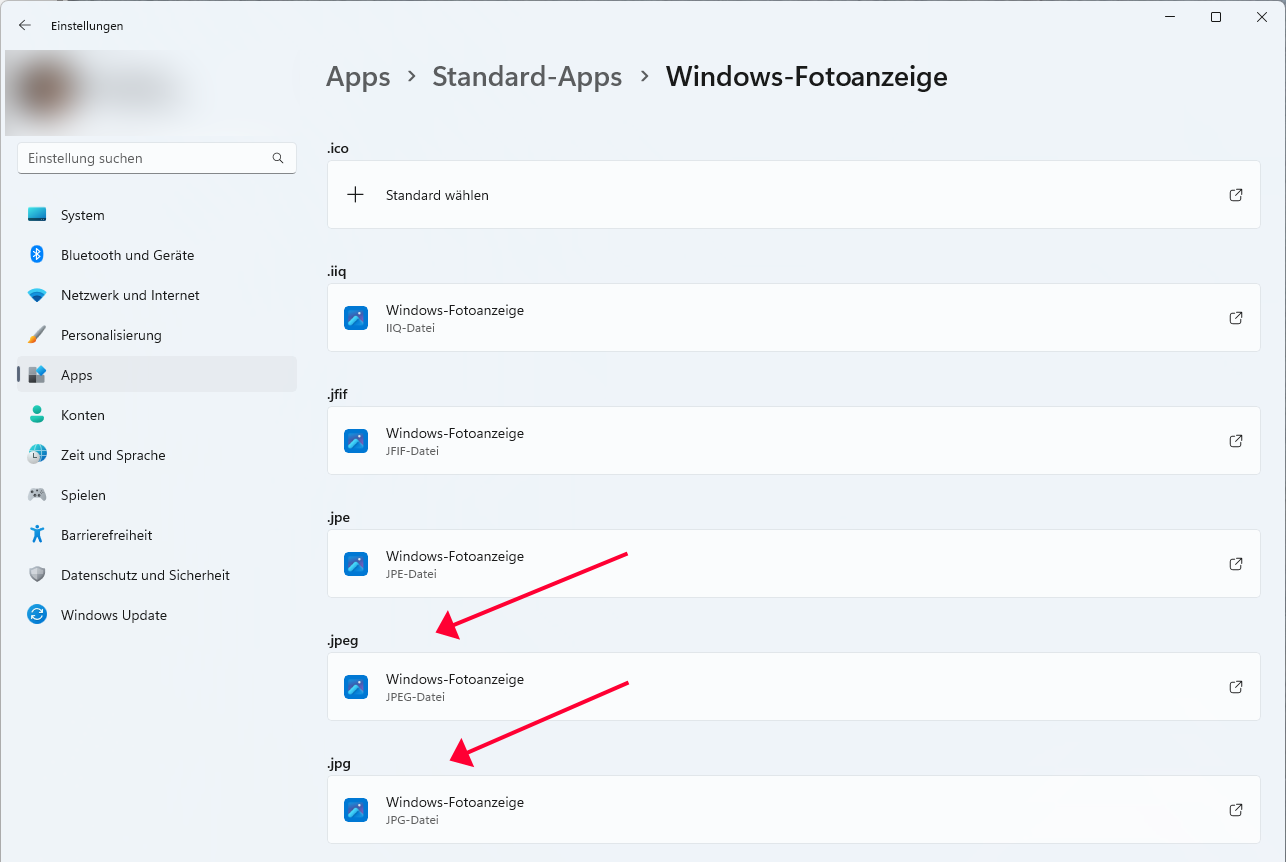Image resolution: width=1286 pixels, height=862 pixels.
Task: Click the Fotoanzeige icon in .jpe row
Action: pos(356,564)
